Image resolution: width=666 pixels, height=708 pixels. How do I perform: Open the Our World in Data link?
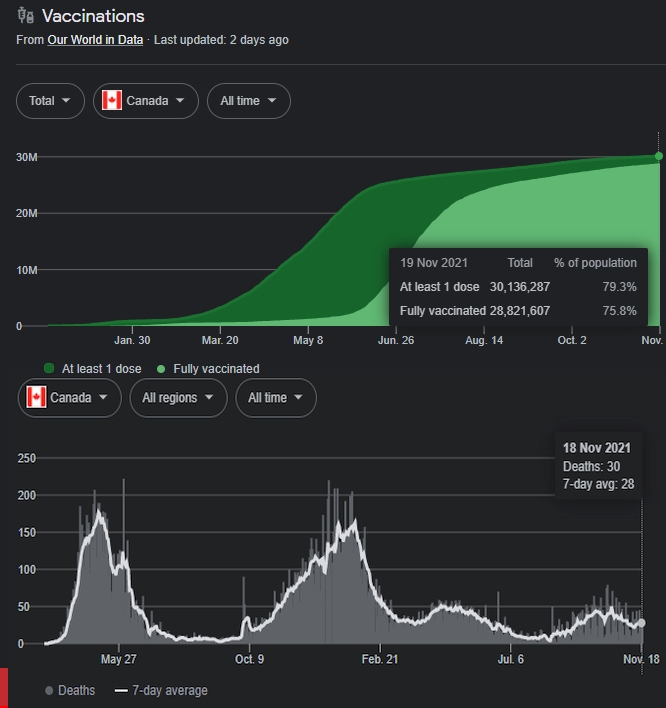[x=95, y=40]
